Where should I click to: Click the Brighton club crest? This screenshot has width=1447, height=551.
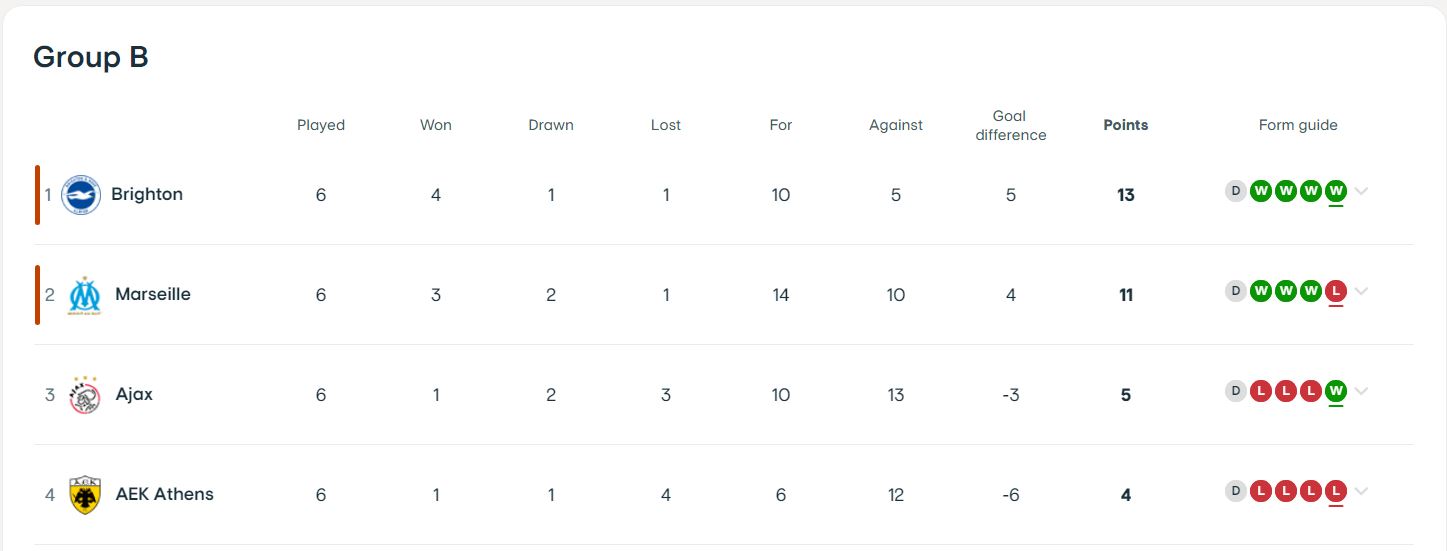(81, 195)
